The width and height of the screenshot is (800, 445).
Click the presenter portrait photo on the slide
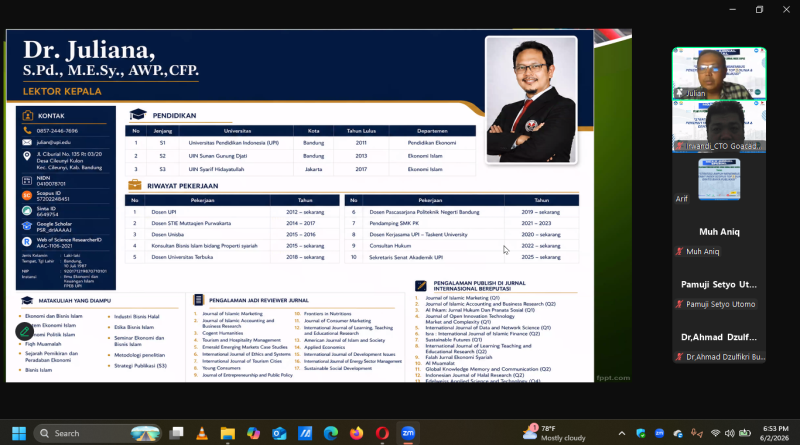click(x=531, y=100)
